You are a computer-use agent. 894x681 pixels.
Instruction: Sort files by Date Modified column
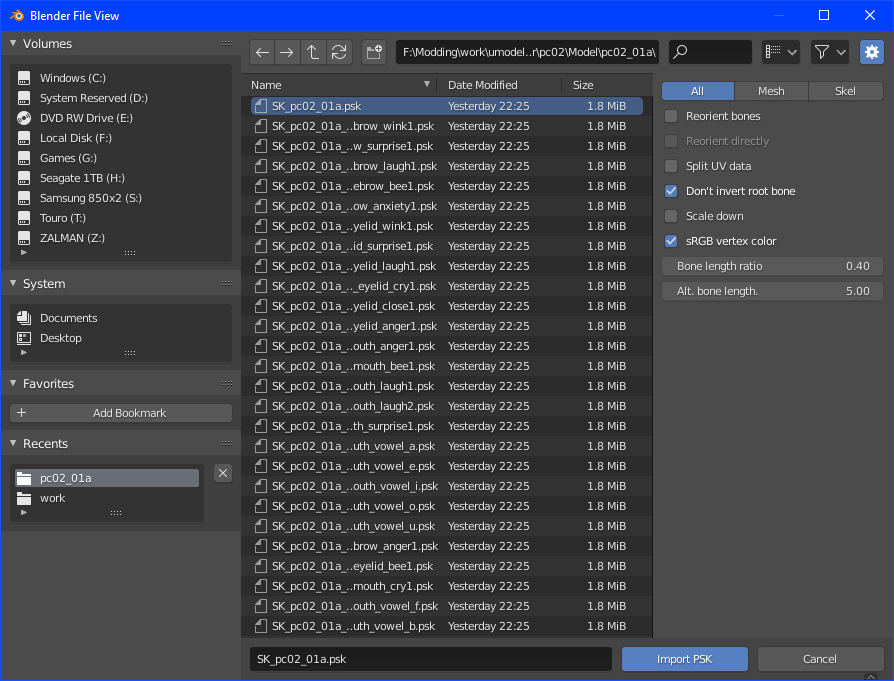point(499,85)
